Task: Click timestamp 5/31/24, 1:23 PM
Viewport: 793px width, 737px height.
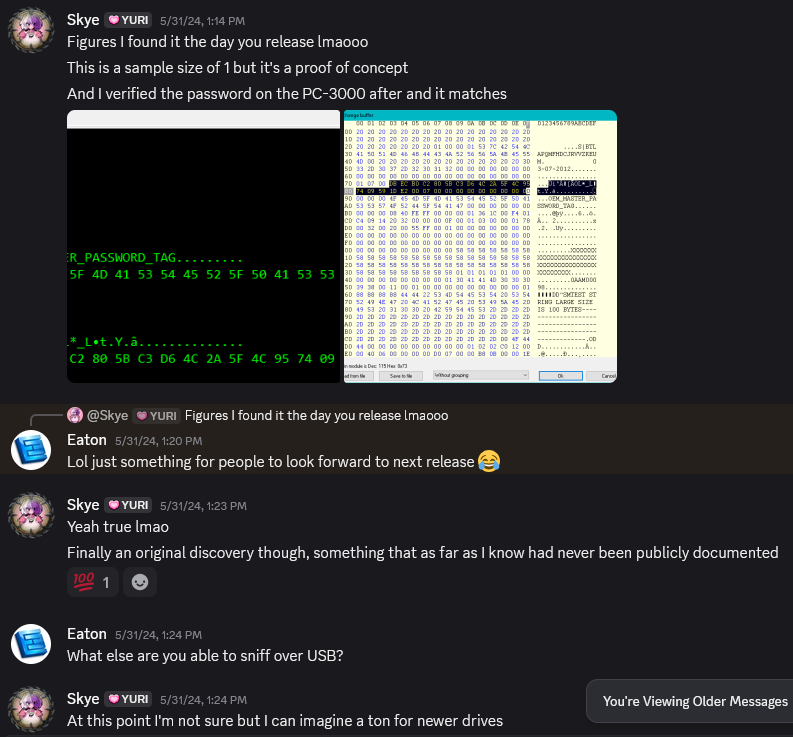Action: click(x=203, y=506)
